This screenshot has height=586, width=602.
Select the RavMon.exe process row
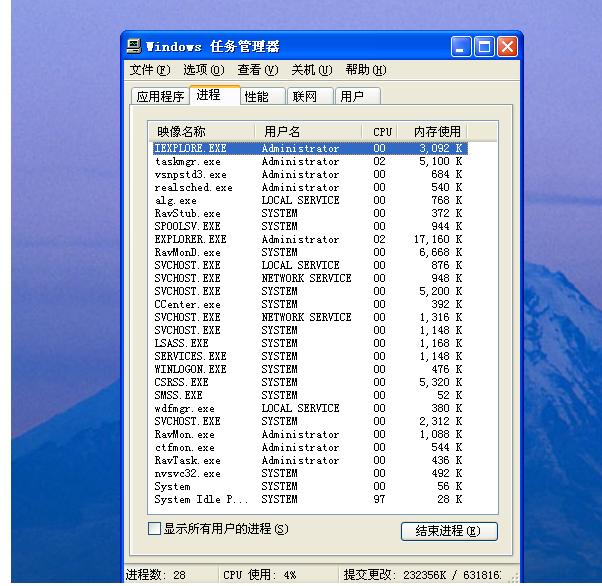click(x=310, y=434)
